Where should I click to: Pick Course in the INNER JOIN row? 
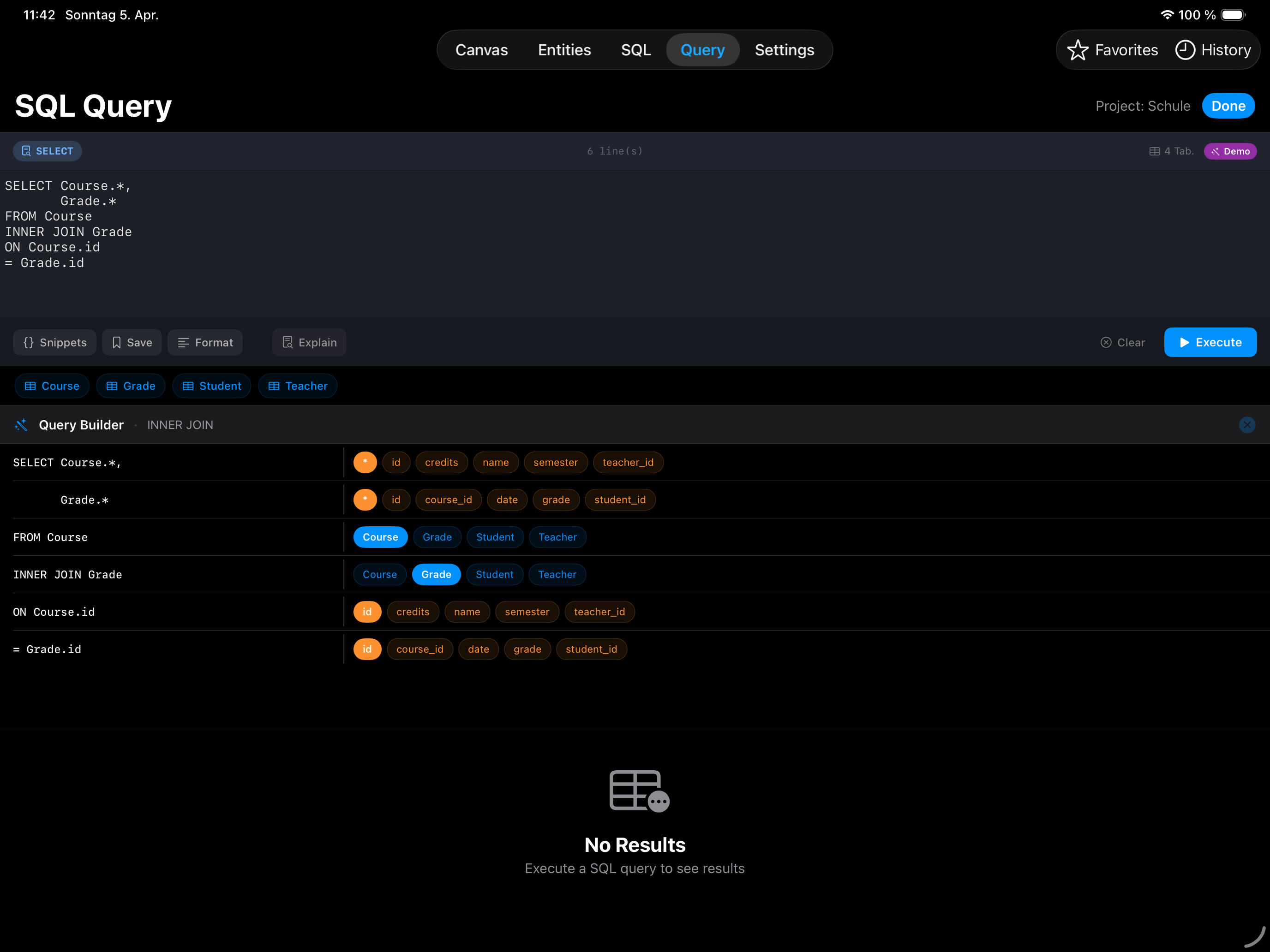[x=379, y=574]
